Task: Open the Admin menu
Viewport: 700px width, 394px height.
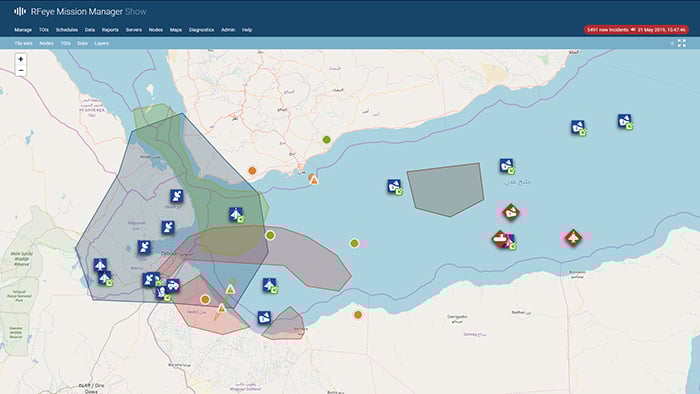Action: 228,30
